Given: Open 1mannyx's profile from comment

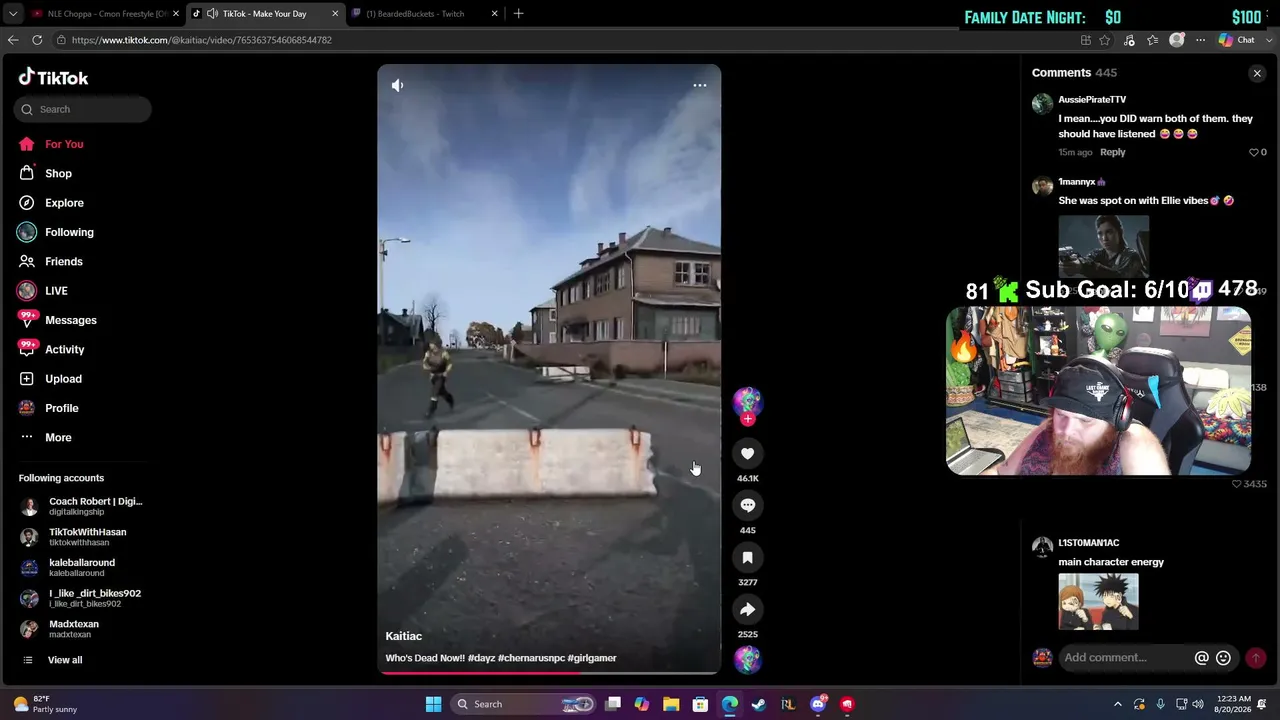Looking at the screenshot, I should click(1077, 182).
